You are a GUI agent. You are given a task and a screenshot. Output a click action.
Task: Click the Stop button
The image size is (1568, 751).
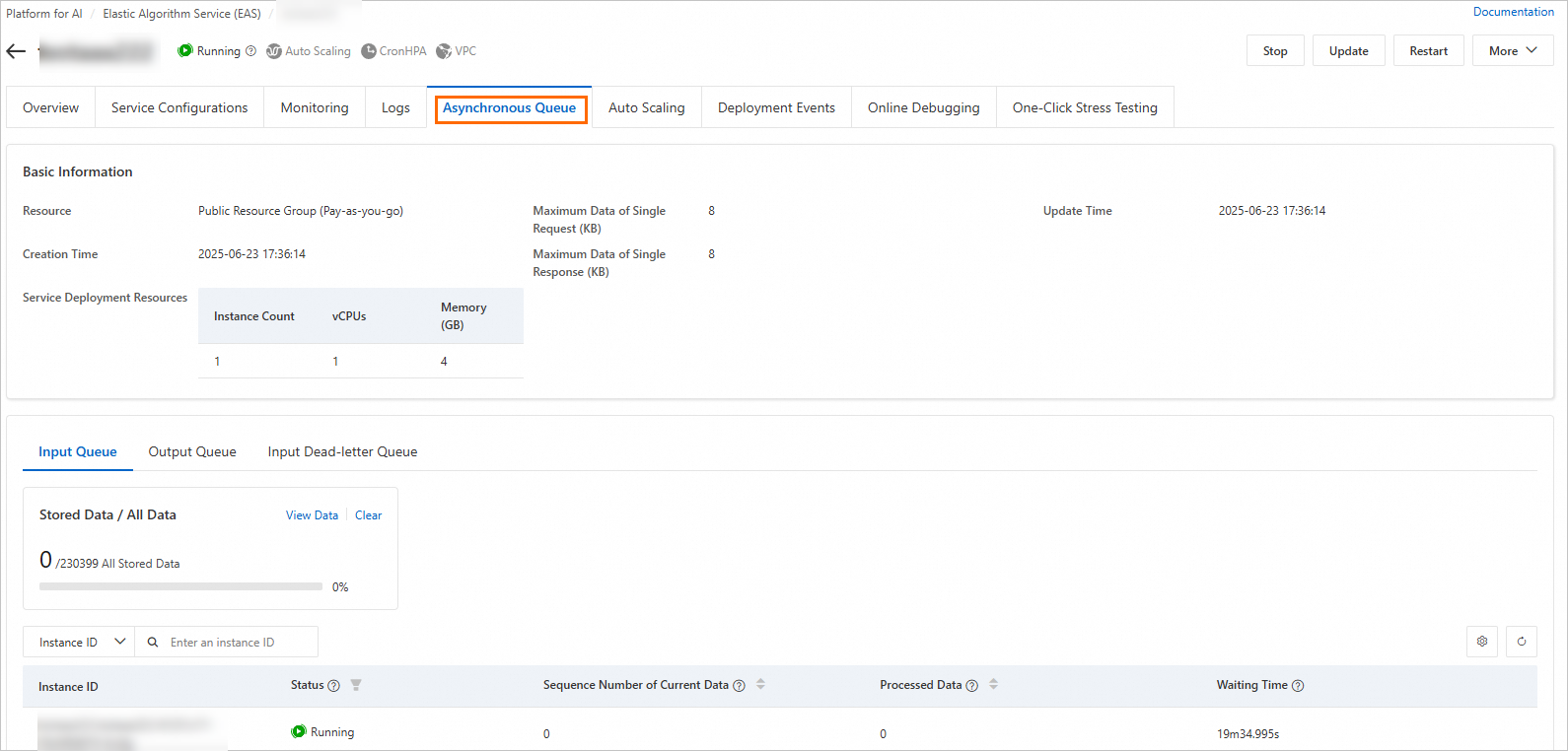(1275, 51)
